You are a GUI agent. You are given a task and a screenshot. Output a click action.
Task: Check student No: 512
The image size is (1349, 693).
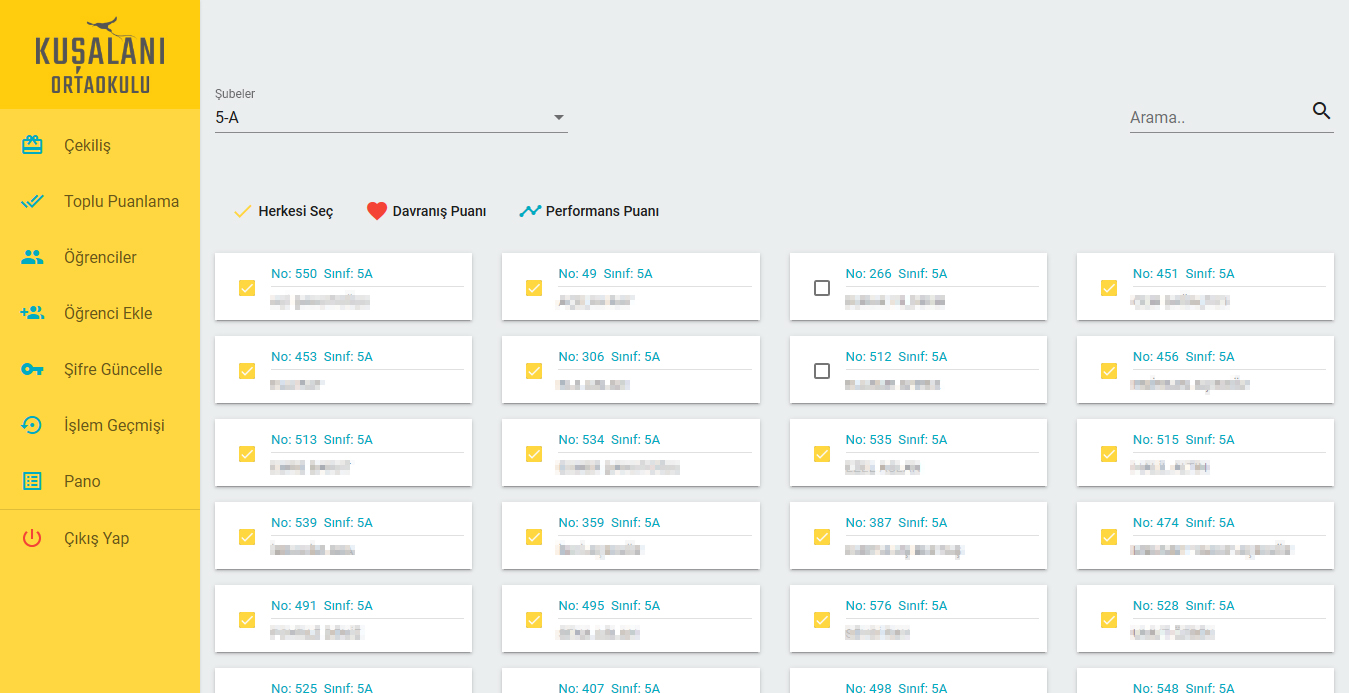tap(822, 371)
